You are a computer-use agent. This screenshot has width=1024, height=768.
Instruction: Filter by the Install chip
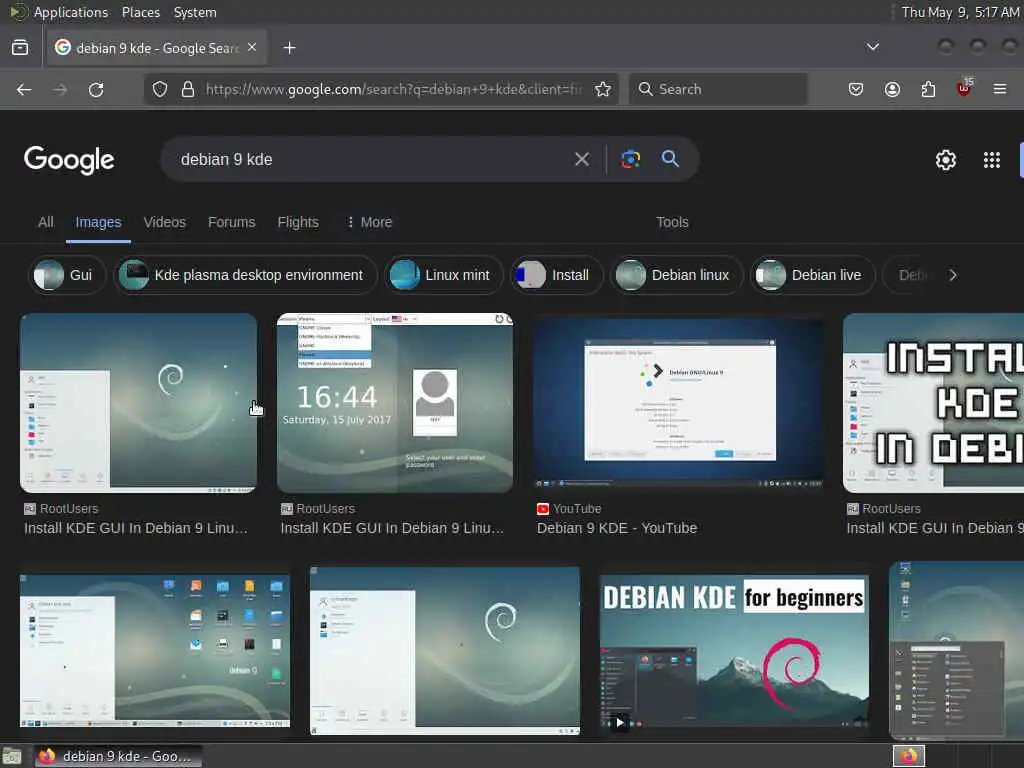click(x=556, y=275)
